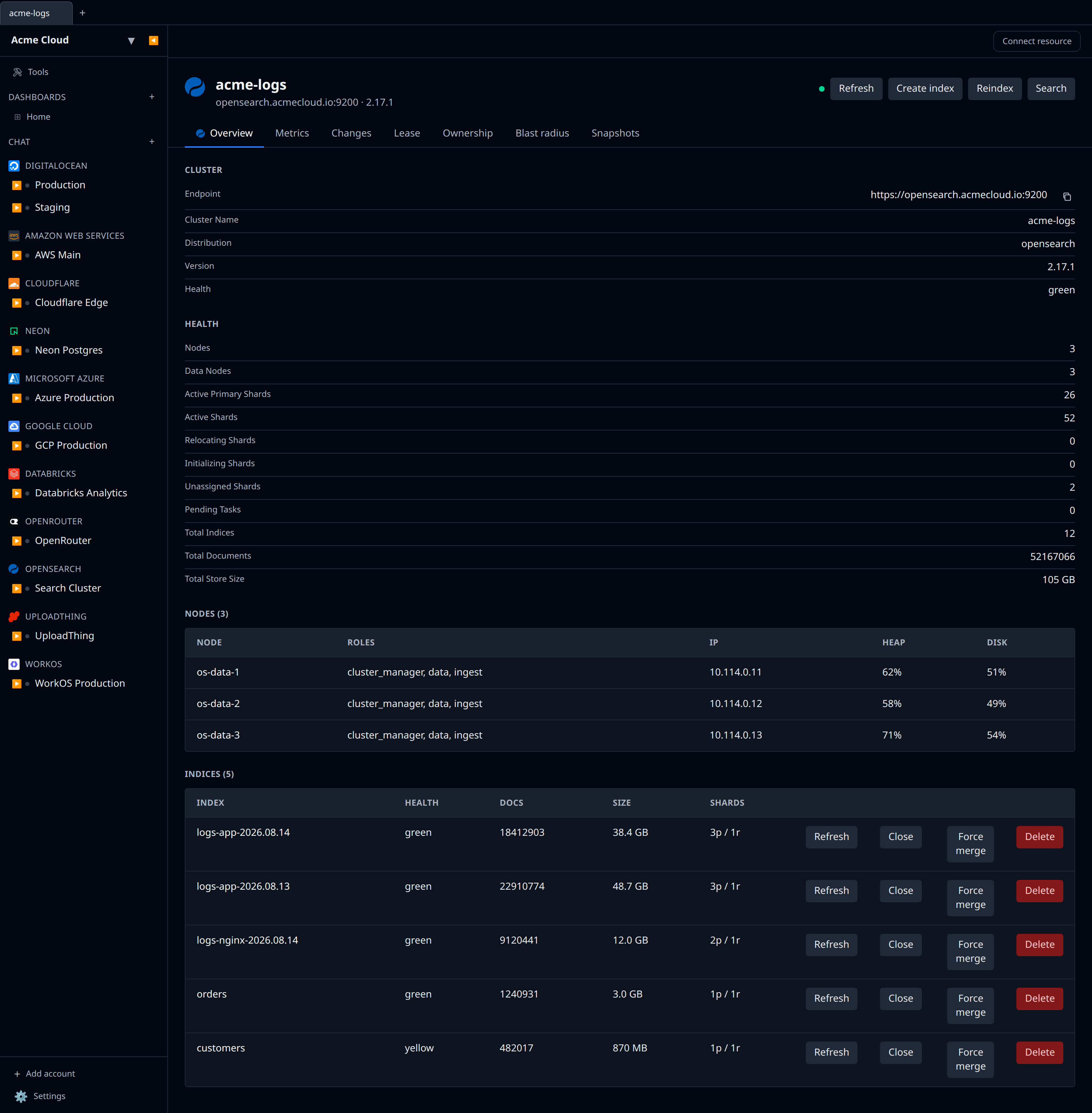
Task: Click Add account in sidebar
Action: [45, 1073]
